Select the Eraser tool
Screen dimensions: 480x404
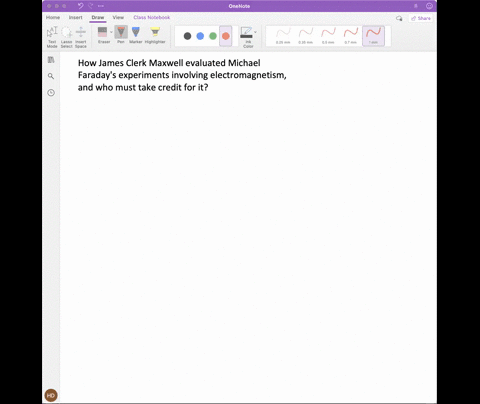click(103, 35)
